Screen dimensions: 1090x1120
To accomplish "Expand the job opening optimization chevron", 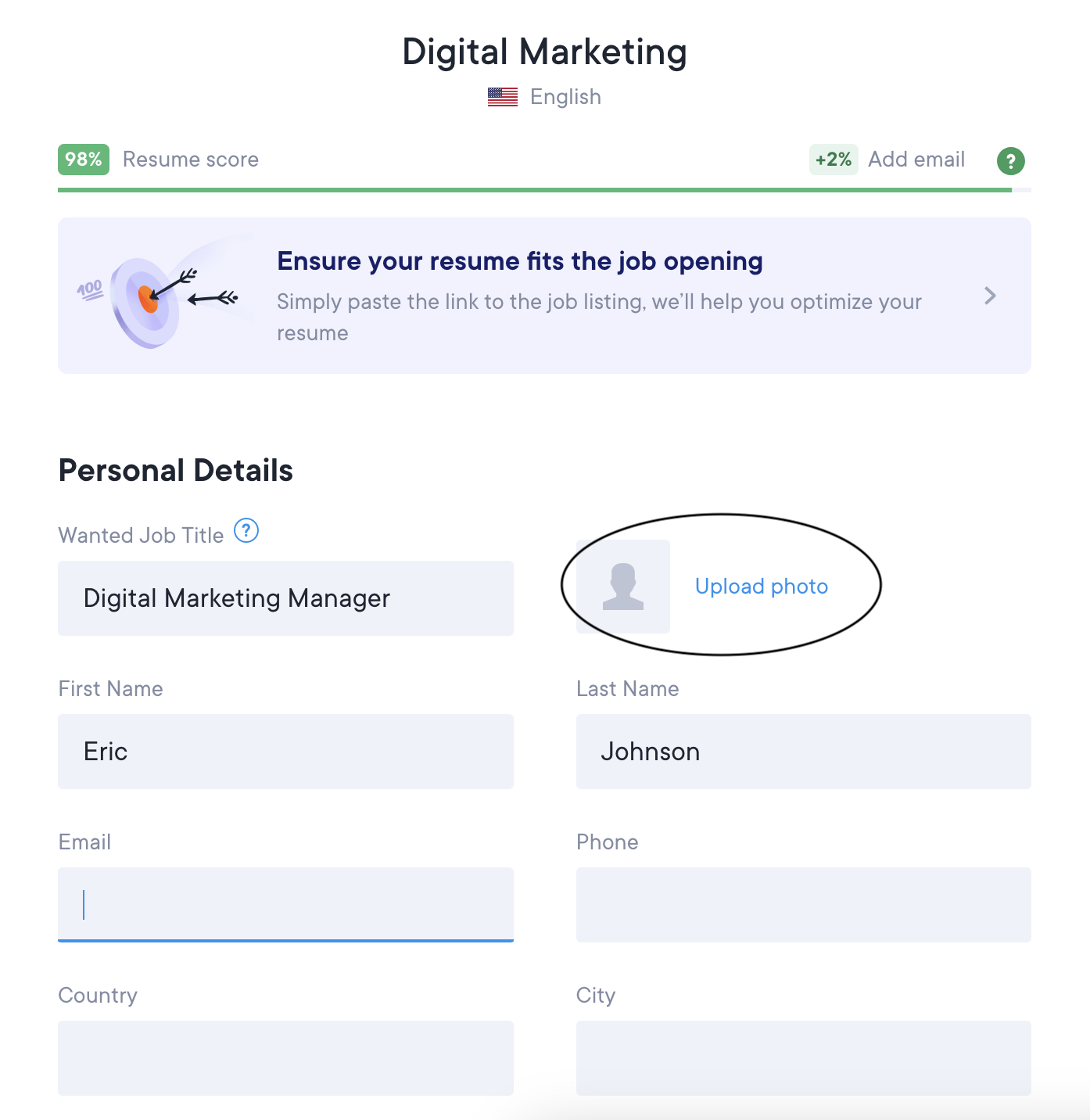I will point(990,296).
